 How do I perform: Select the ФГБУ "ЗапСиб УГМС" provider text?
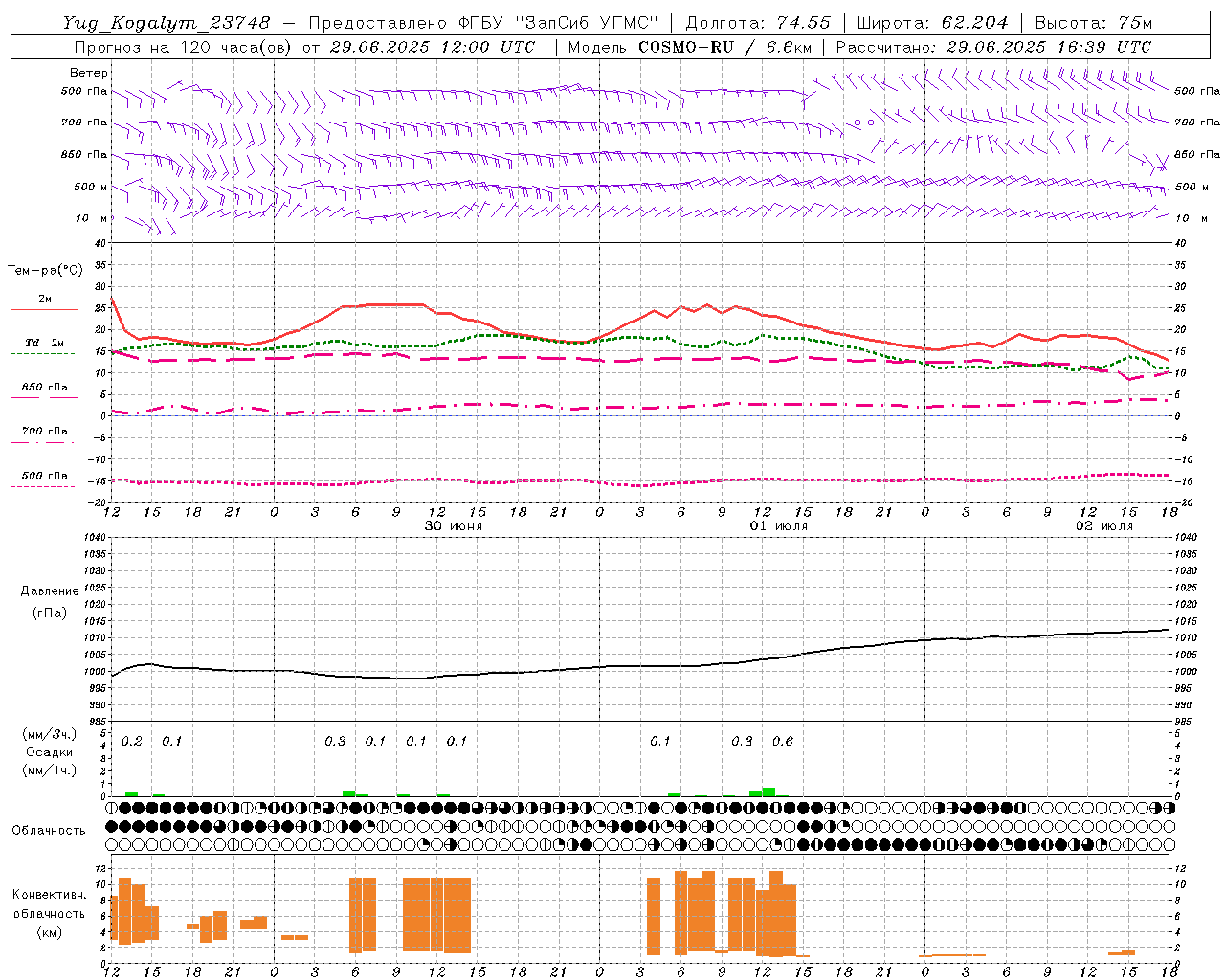pos(557,23)
